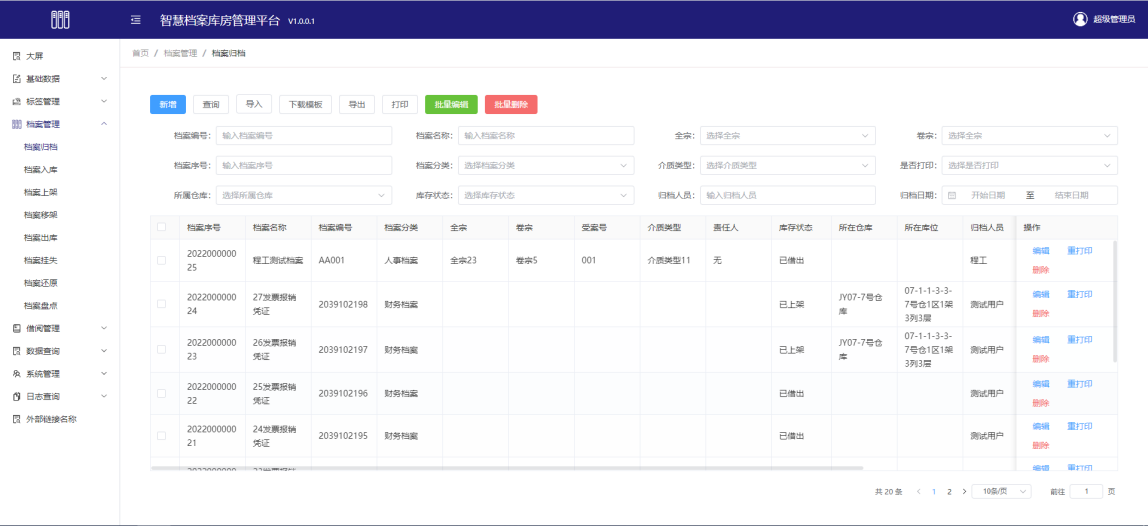The image size is (1148, 526).
Task: Click the 系统管理 sidebar icon
Action: (x=16, y=374)
